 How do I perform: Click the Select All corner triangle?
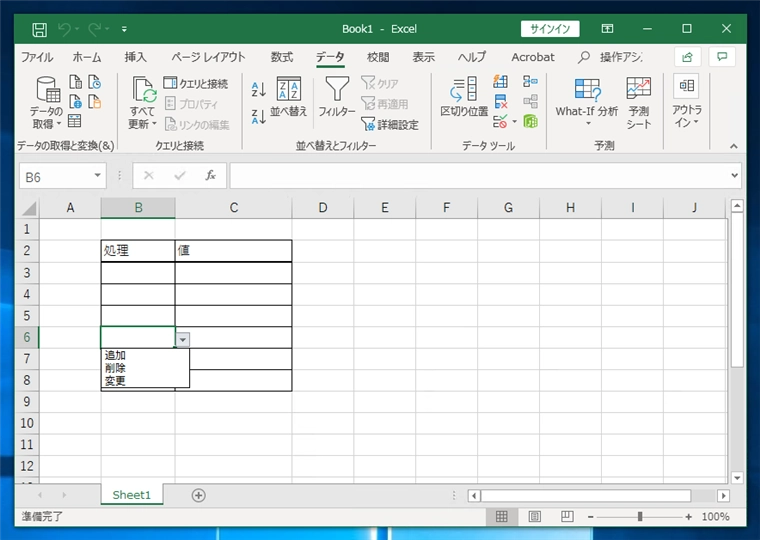pyautogui.click(x=29, y=208)
